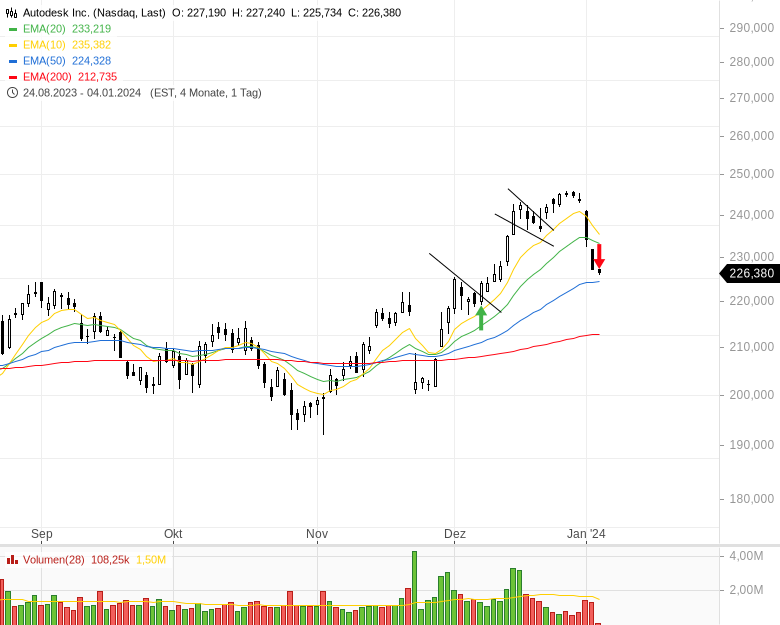Screen dimensions: 780x625
Task: Click the 180,000 price axis label
Action: point(752,499)
